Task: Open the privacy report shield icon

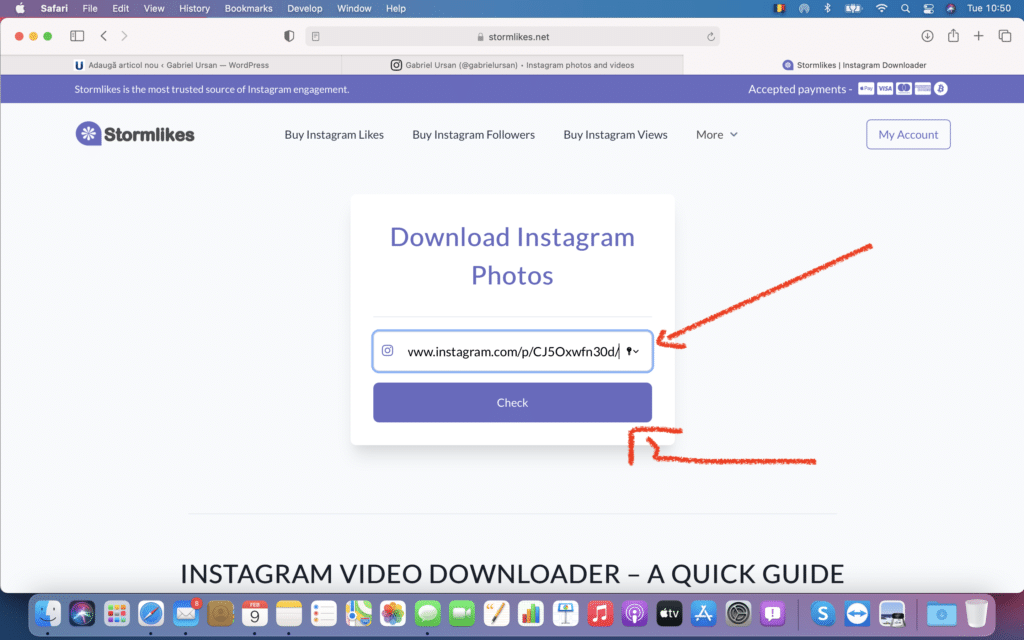Action: (289, 36)
